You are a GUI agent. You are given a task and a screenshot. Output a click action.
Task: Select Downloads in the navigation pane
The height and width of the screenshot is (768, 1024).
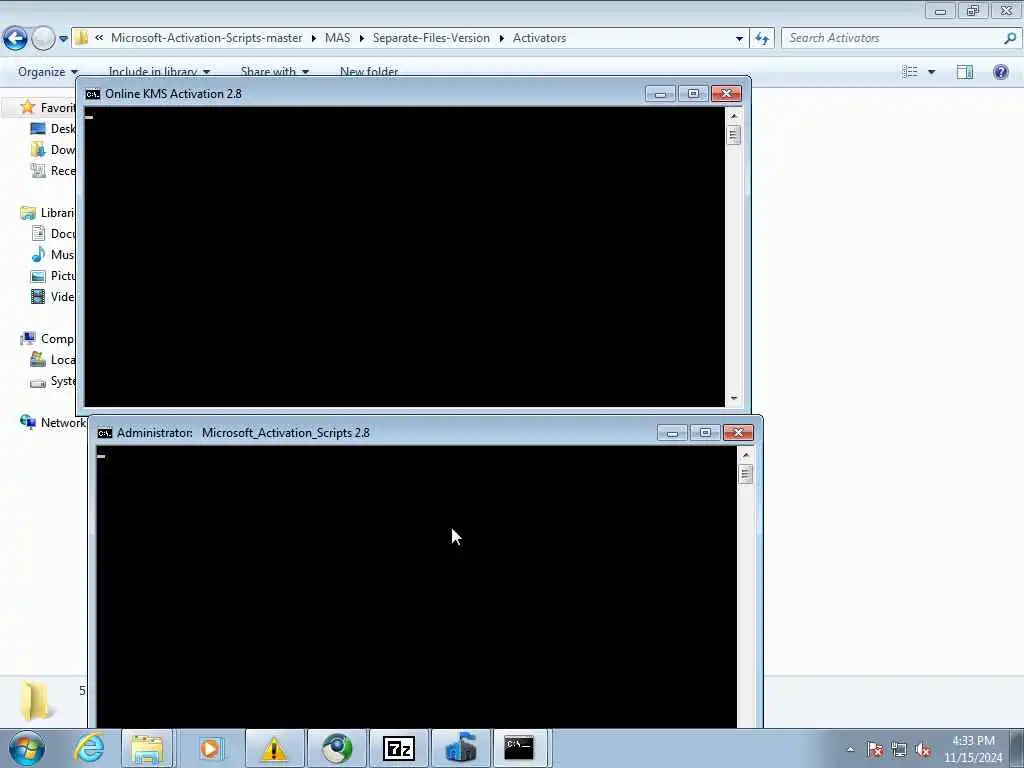[52, 150]
